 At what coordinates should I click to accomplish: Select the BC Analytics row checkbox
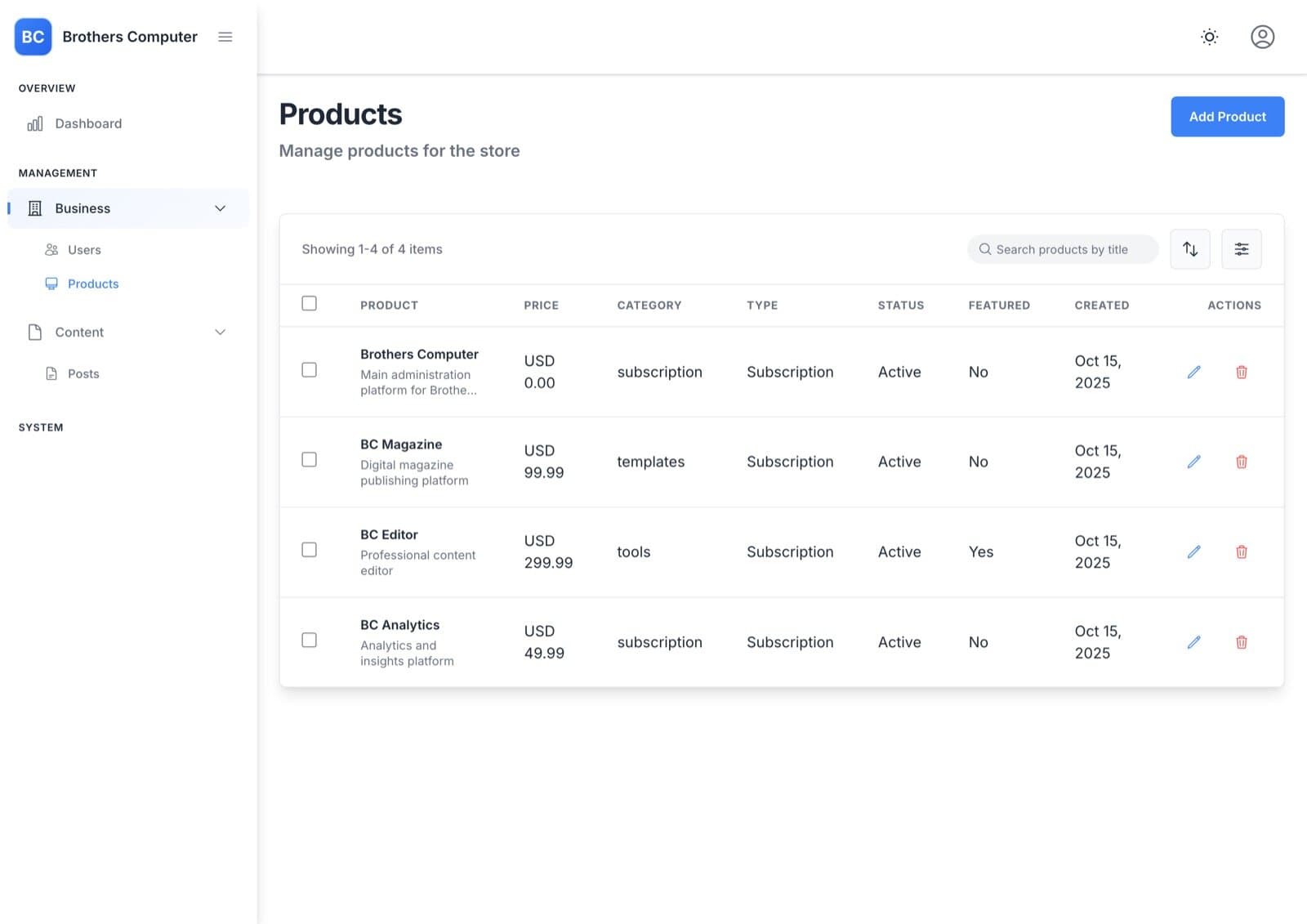click(x=309, y=640)
